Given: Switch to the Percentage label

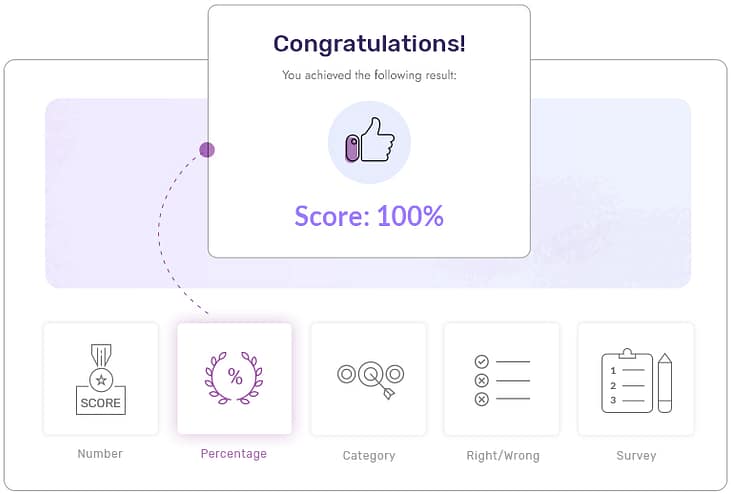Looking at the screenshot, I should click(x=234, y=454).
